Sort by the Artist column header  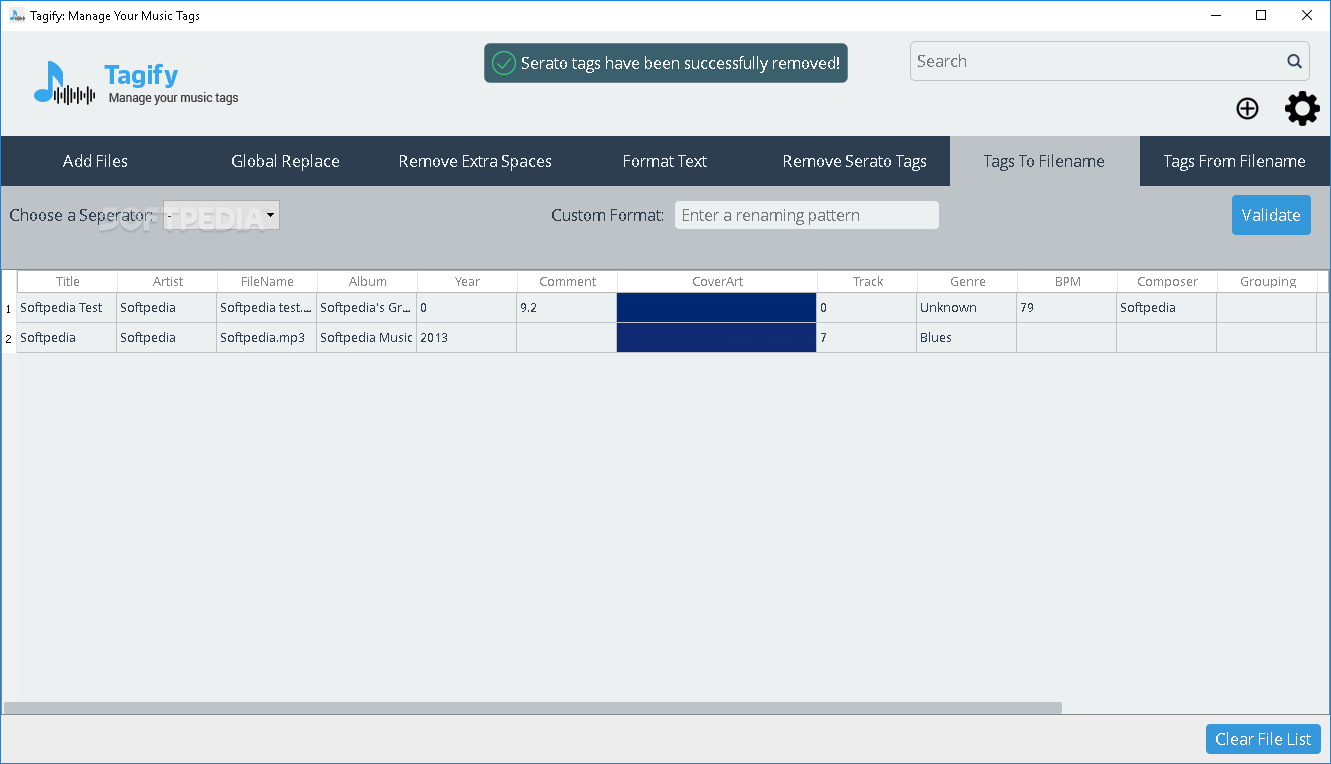(x=168, y=282)
